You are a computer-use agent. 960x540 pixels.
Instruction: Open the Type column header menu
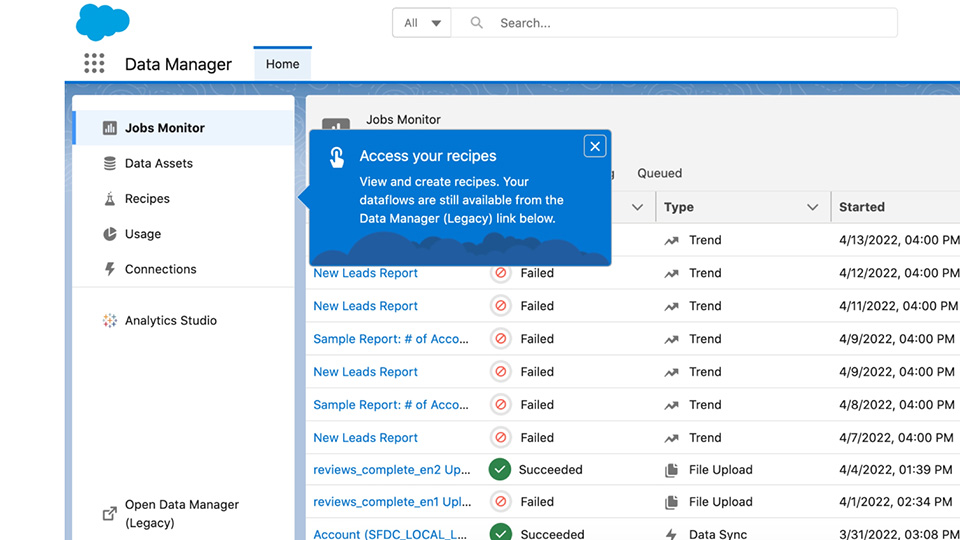click(x=812, y=207)
